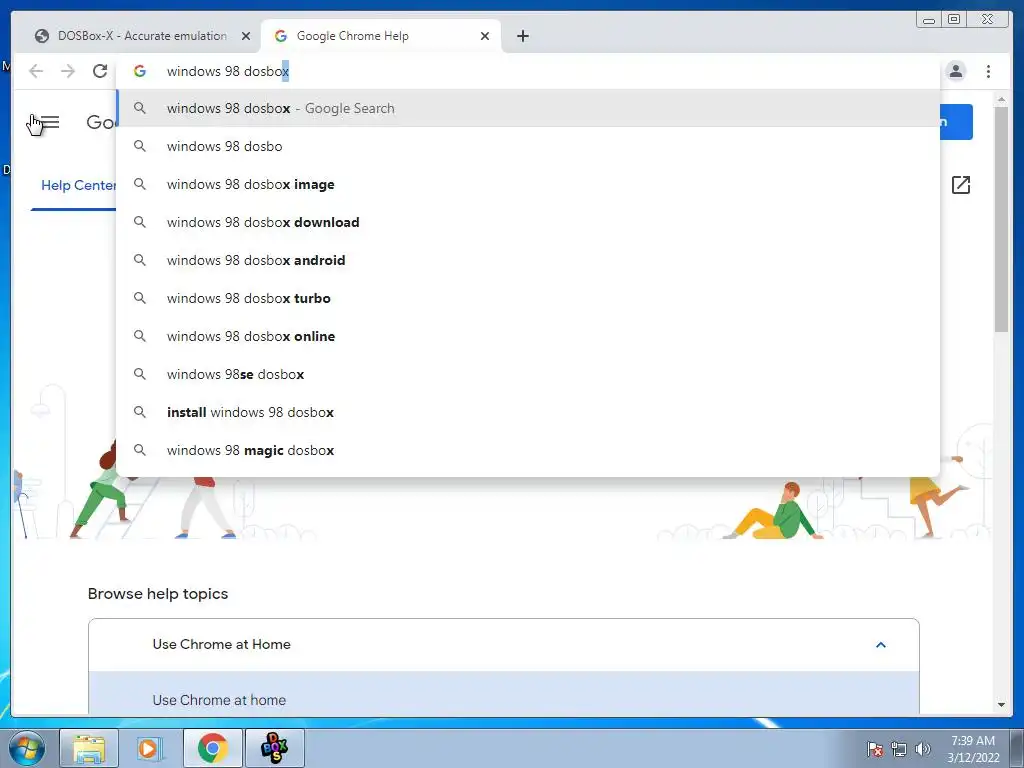Screen dimensions: 1024x768
Task: Pick 'windows 98se dosbox' suggestion
Action: (x=528, y=374)
